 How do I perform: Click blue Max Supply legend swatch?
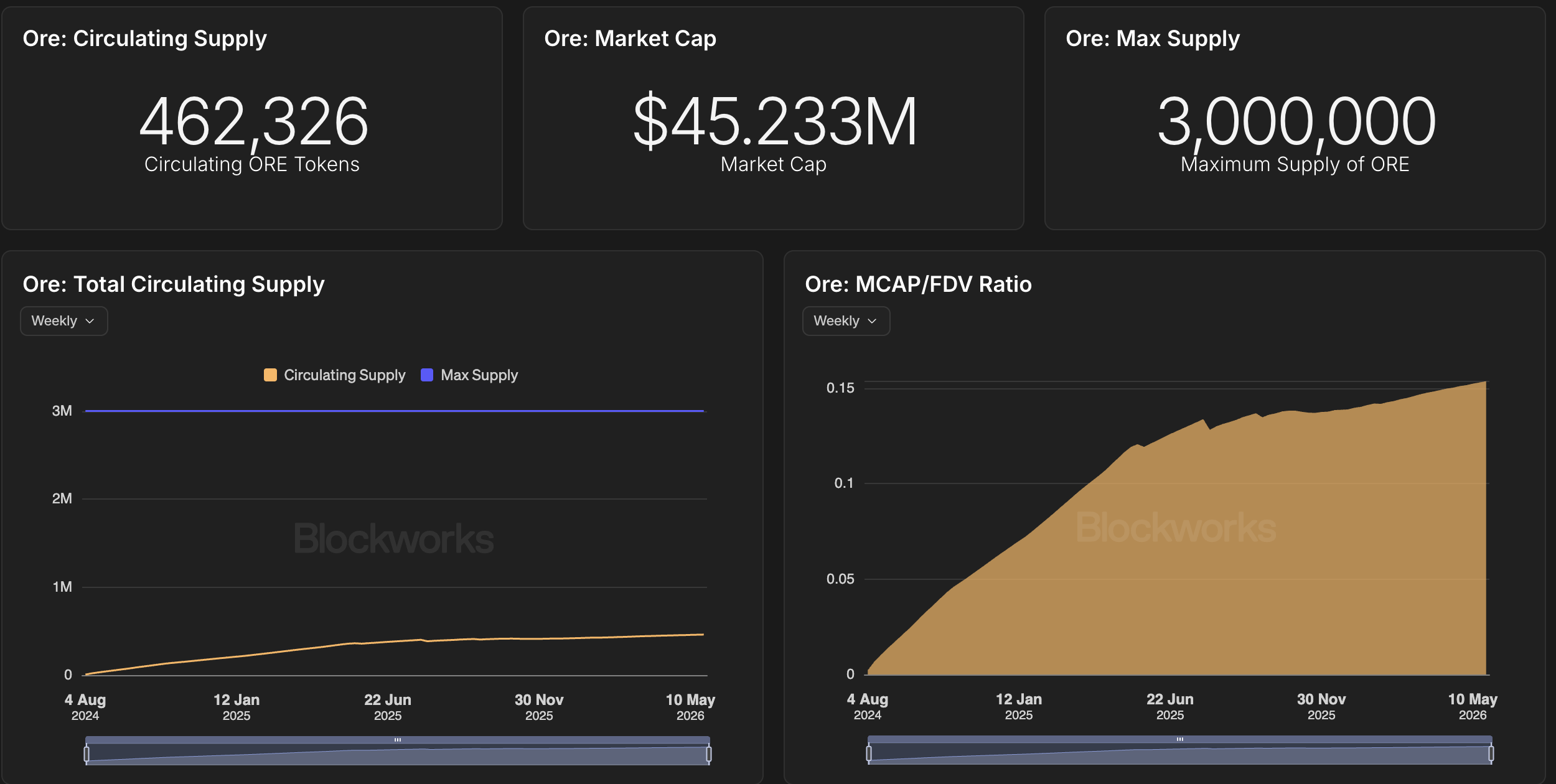(x=427, y=375)
